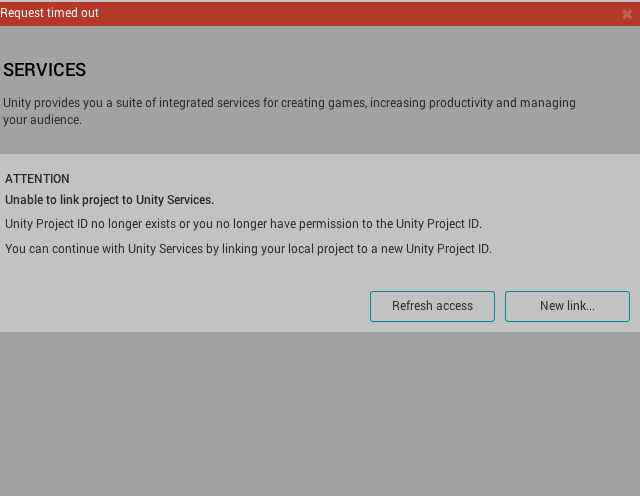Image resolution: width=640 pixels, height=496 pixels.
Task: Click the gap between Refresh access and New link
Action: click(x=500, y=306)
